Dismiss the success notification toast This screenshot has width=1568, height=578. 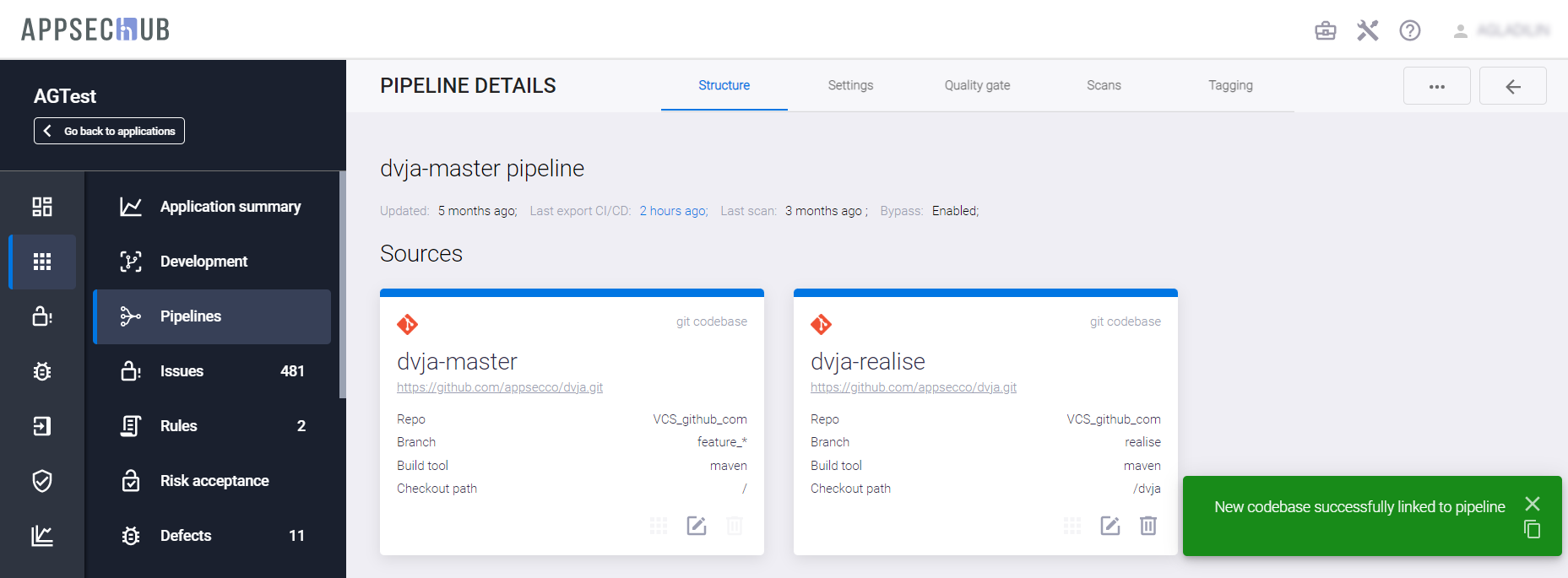(1532, 504)
